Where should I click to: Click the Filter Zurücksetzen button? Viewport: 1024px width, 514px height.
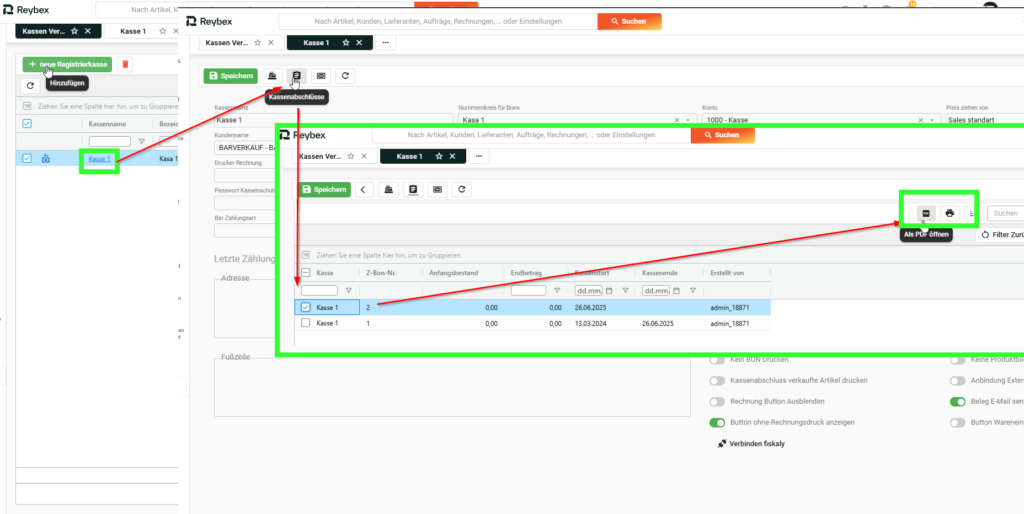(x=999, y=234)
